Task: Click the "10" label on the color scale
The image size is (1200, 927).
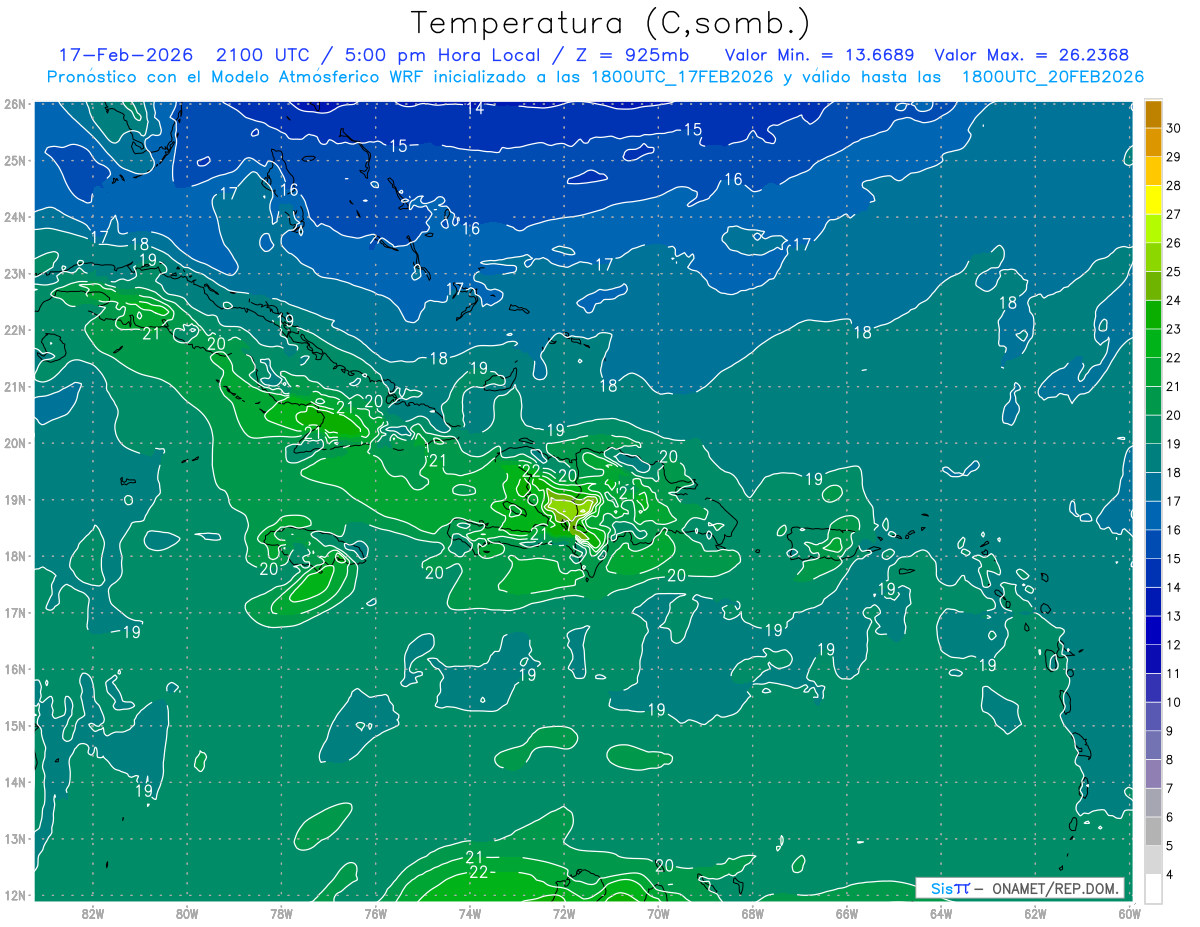Action: (1174, 702)
